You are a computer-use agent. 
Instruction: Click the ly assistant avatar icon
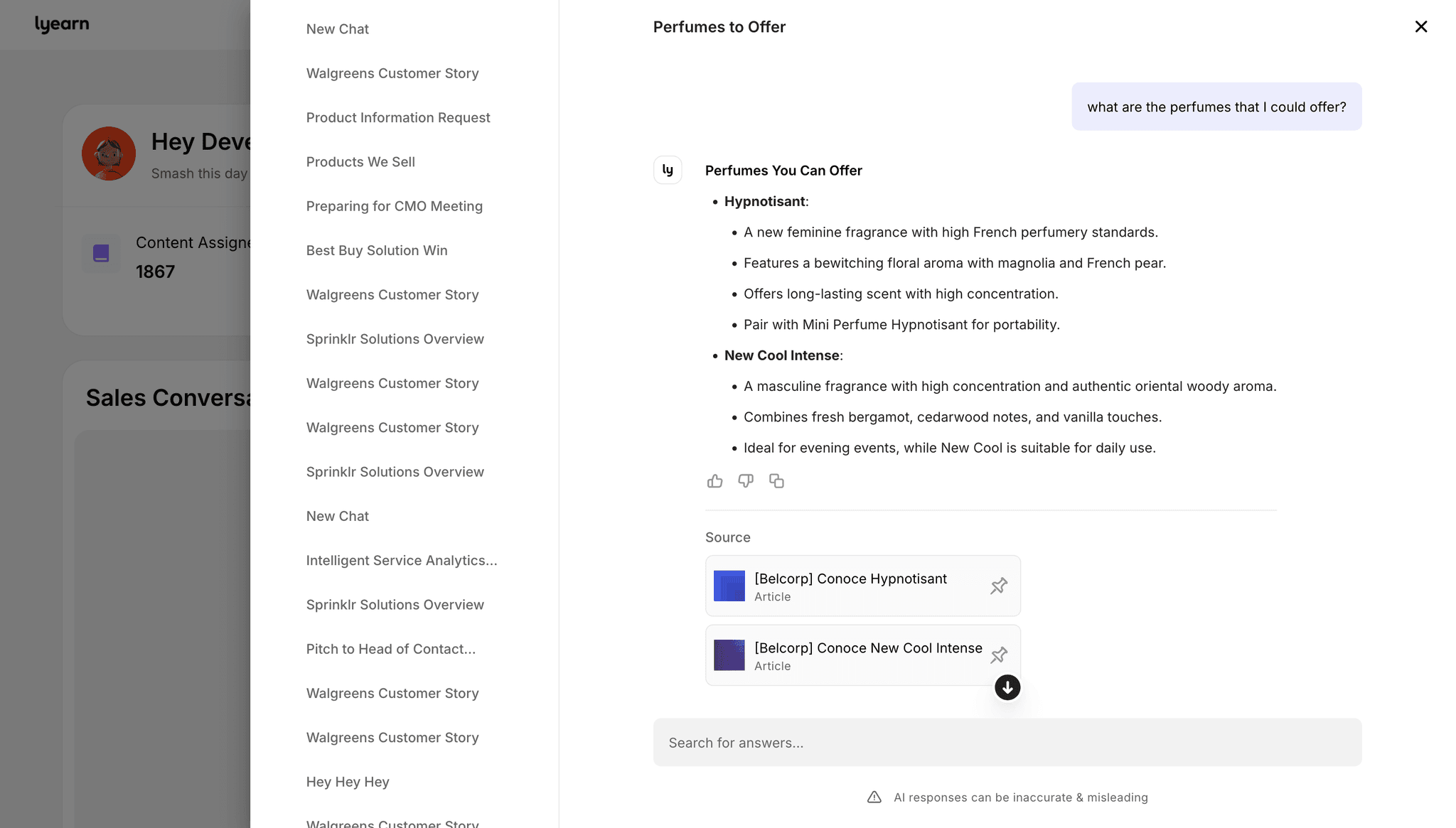668,170
